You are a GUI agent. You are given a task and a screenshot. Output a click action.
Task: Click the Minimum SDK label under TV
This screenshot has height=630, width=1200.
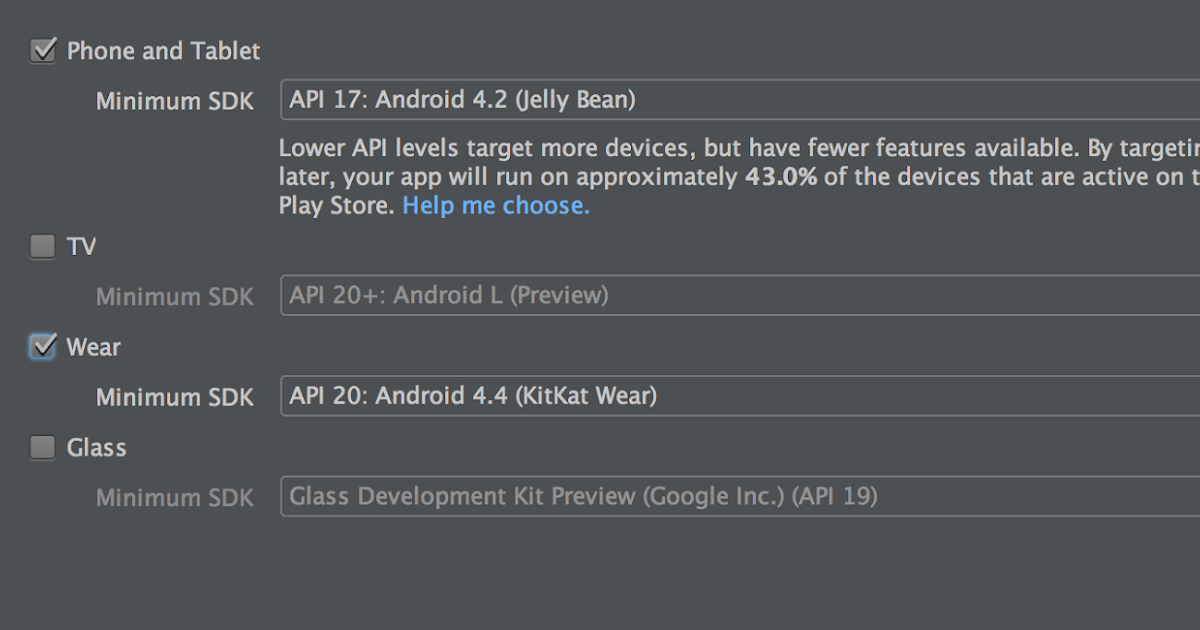tap(174, 297)
